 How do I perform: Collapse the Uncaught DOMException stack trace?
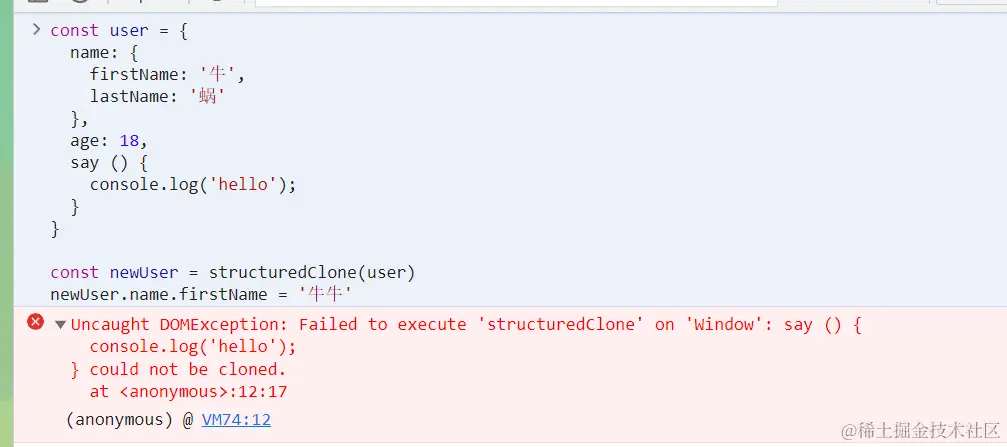point(60,324)
